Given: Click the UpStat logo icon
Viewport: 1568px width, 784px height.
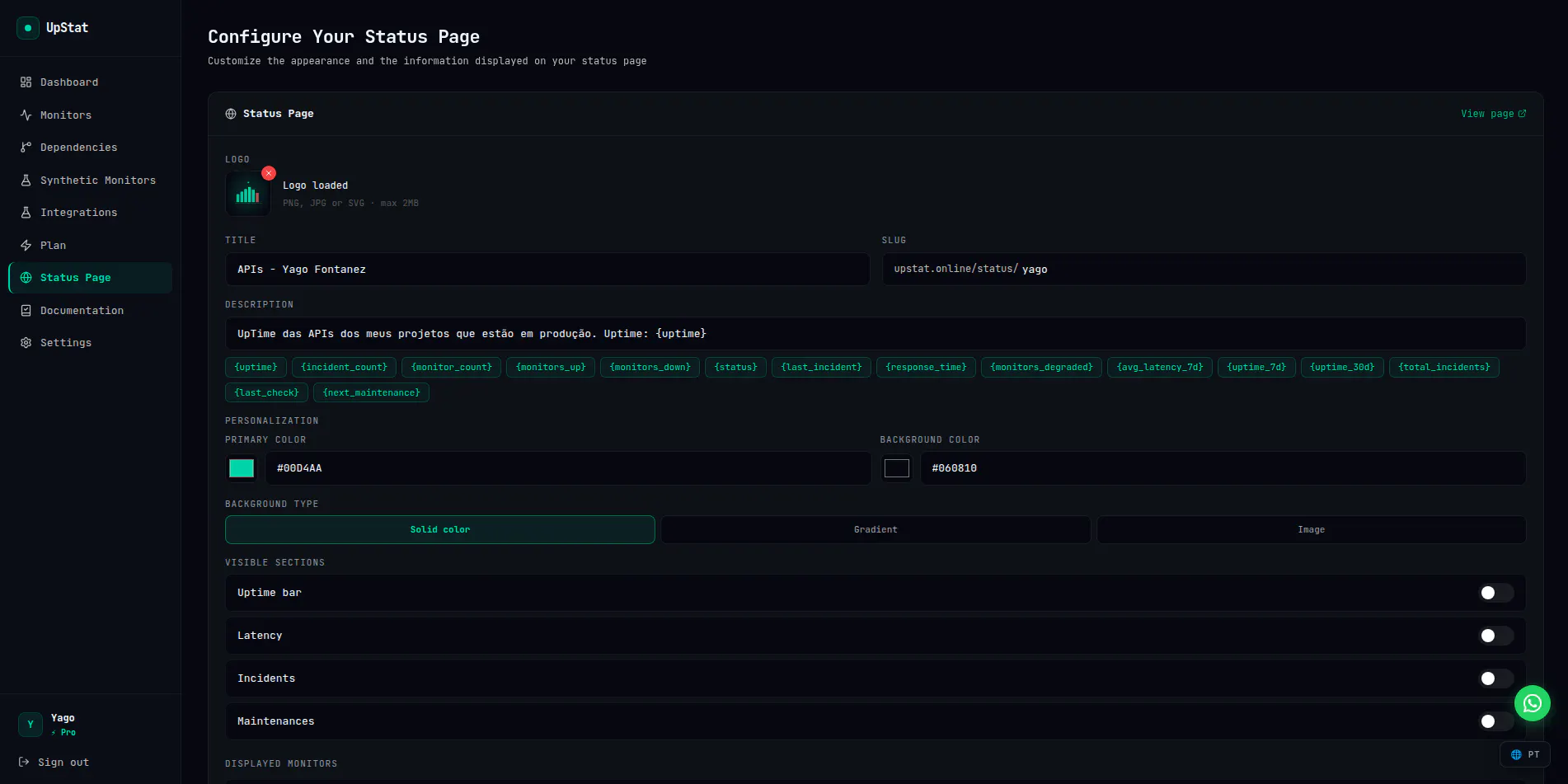Looking at the screenshot, I should (x=28, y=28).
